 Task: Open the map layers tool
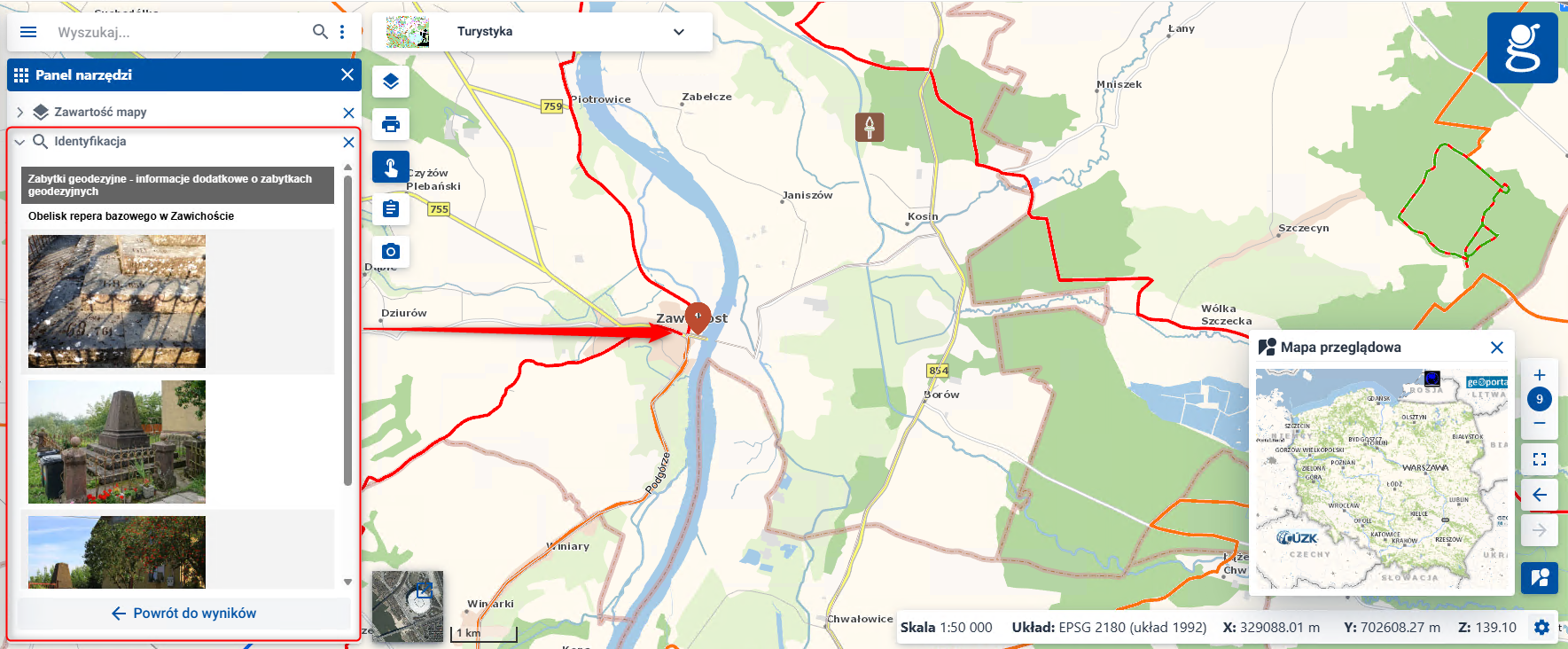[x=391, y=82]
